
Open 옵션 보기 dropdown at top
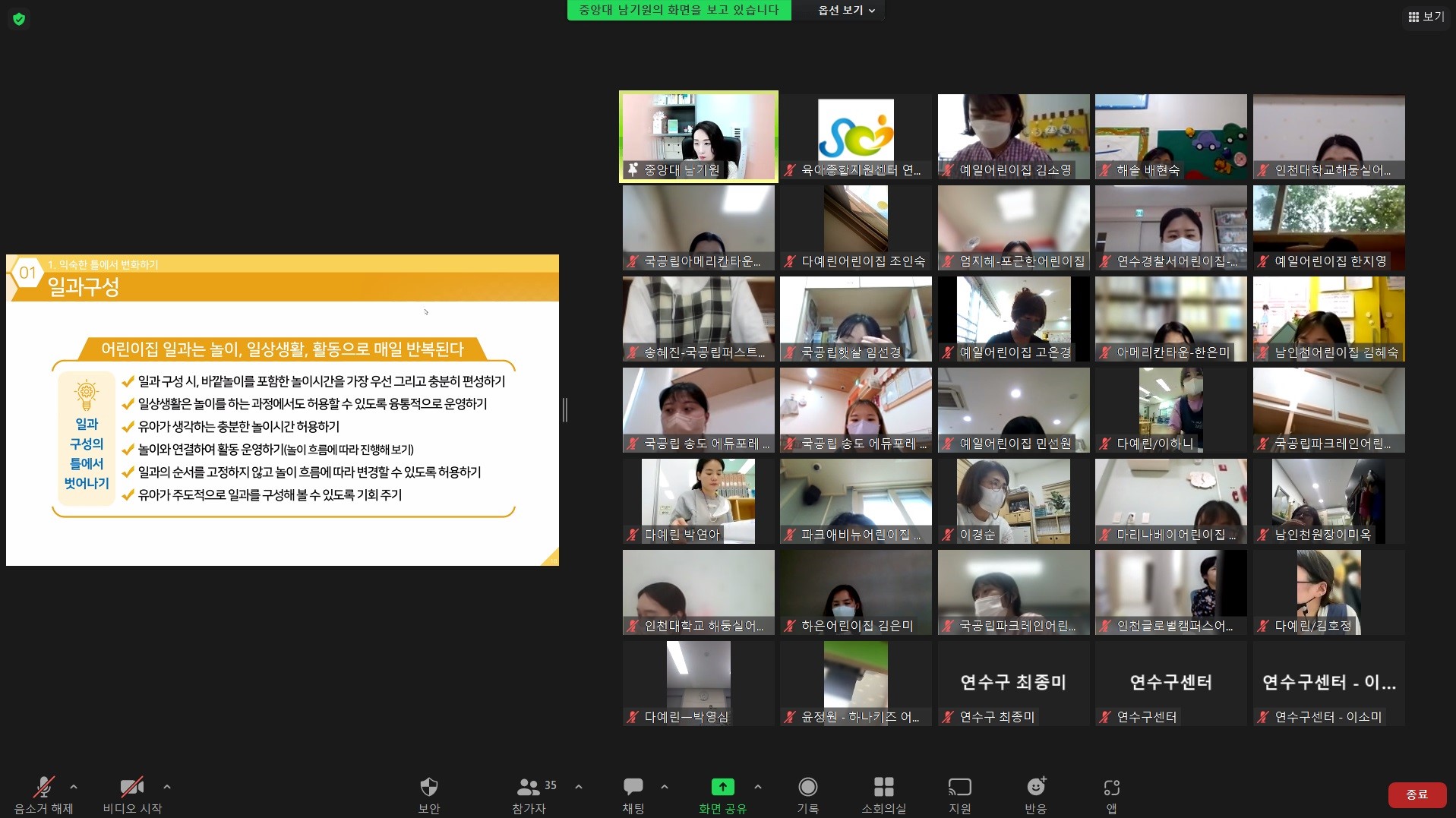(846, 11)
